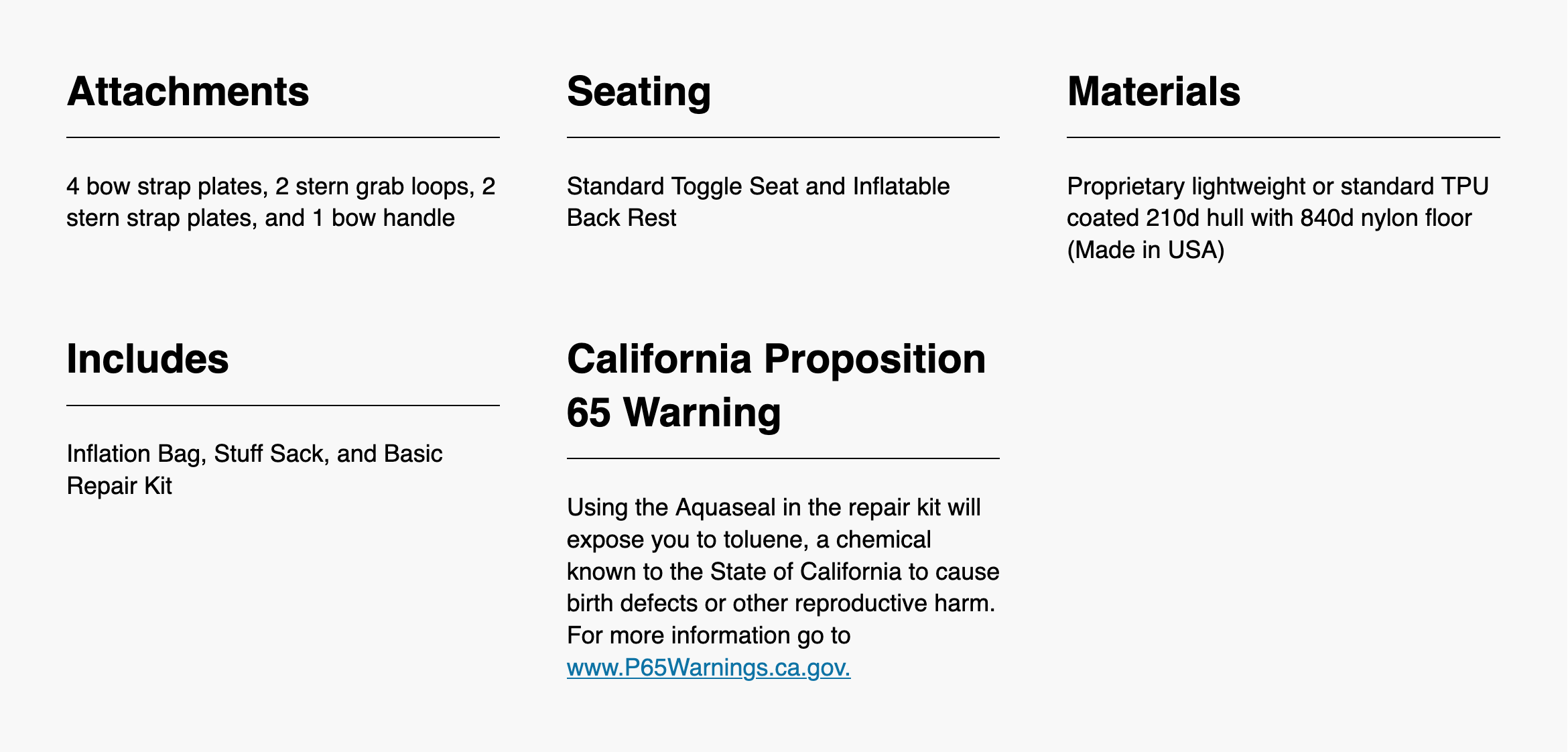Click the Attachments heading
The image size is (1568, 752).
tap(188, 91)
